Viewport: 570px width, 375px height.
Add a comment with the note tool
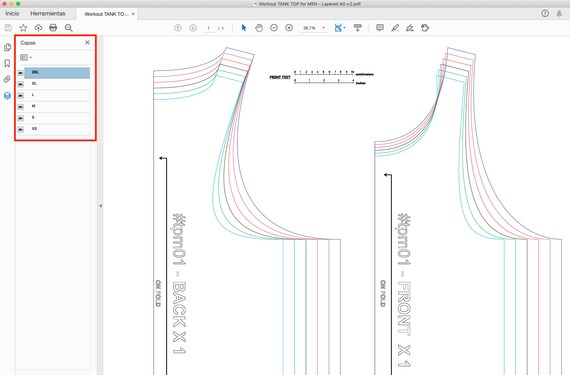380,28
